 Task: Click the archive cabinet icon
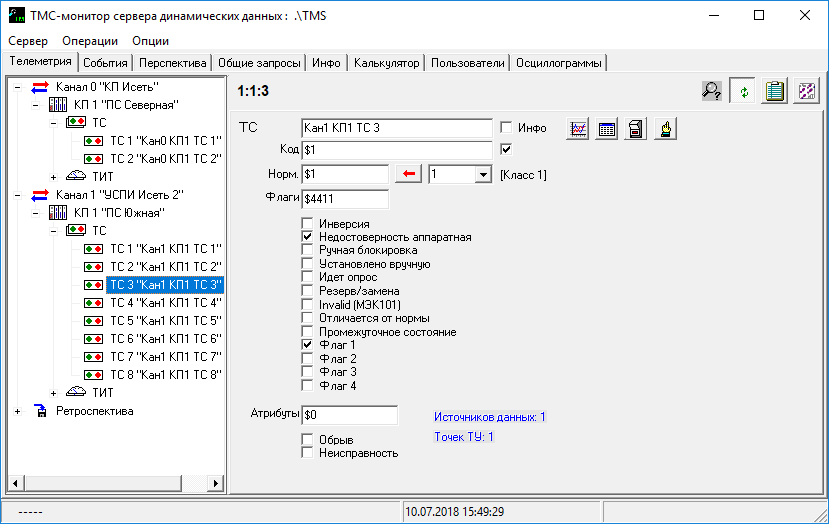(635, 128)
